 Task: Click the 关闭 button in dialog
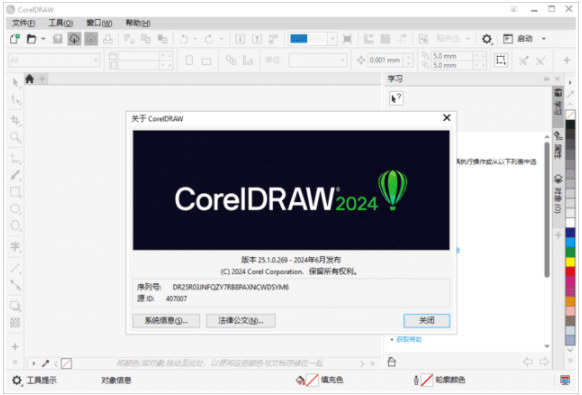point(427,321)
